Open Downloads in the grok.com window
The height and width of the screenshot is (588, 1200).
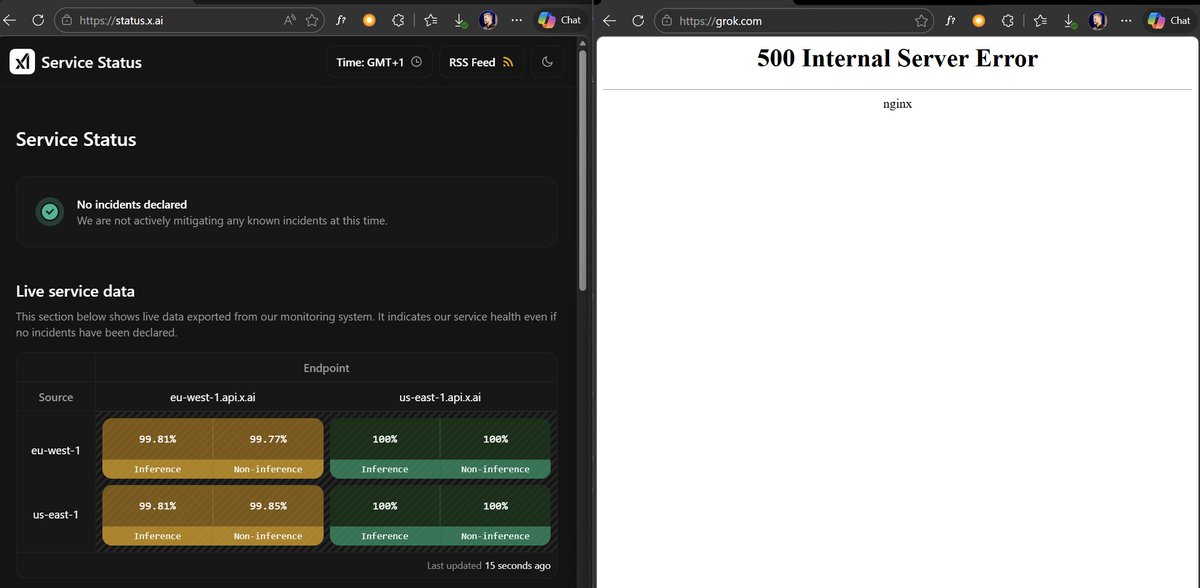click(1069, 20)
